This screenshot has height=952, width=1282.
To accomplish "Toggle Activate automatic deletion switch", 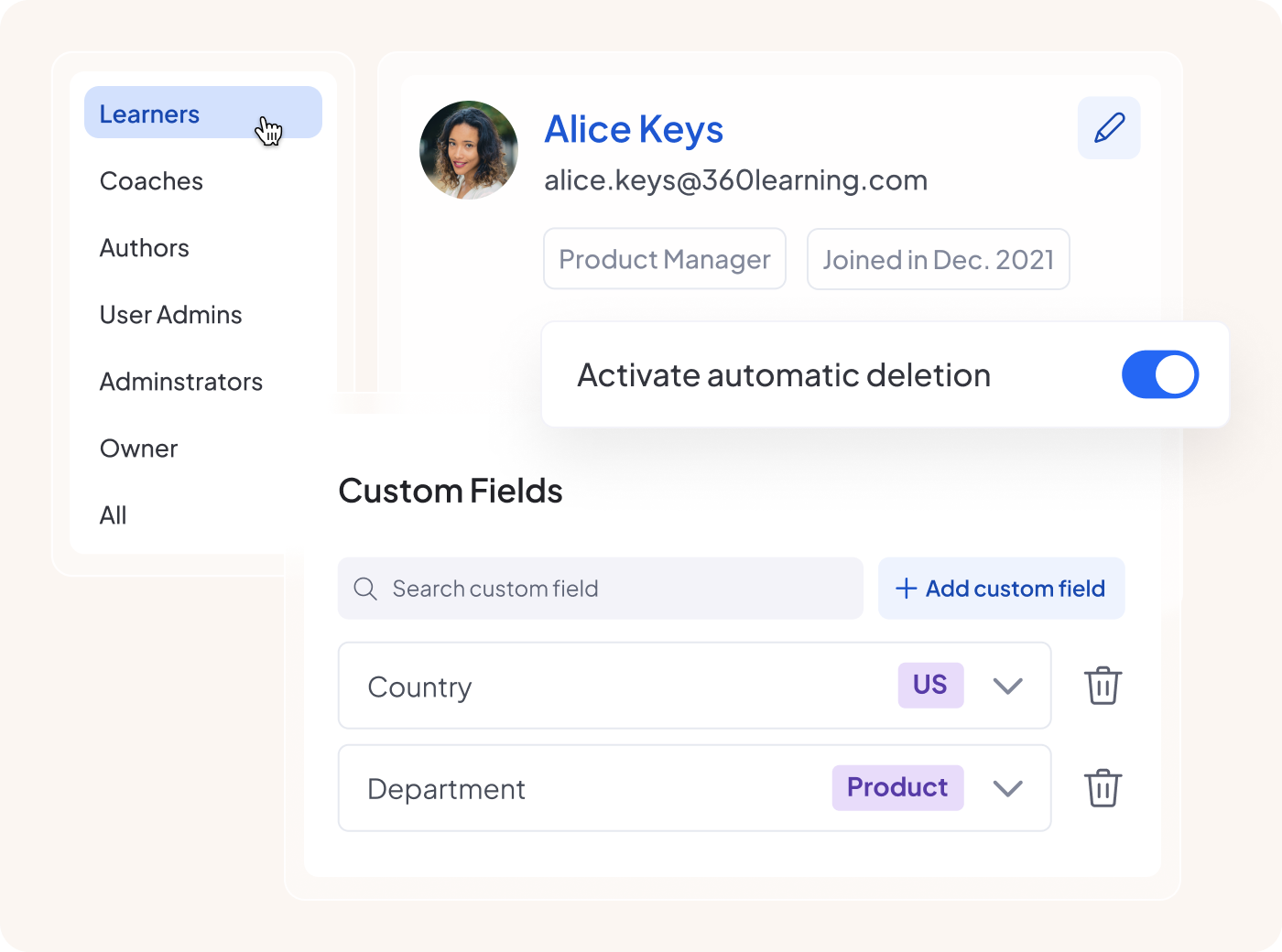I will (x=1160, y=374).
